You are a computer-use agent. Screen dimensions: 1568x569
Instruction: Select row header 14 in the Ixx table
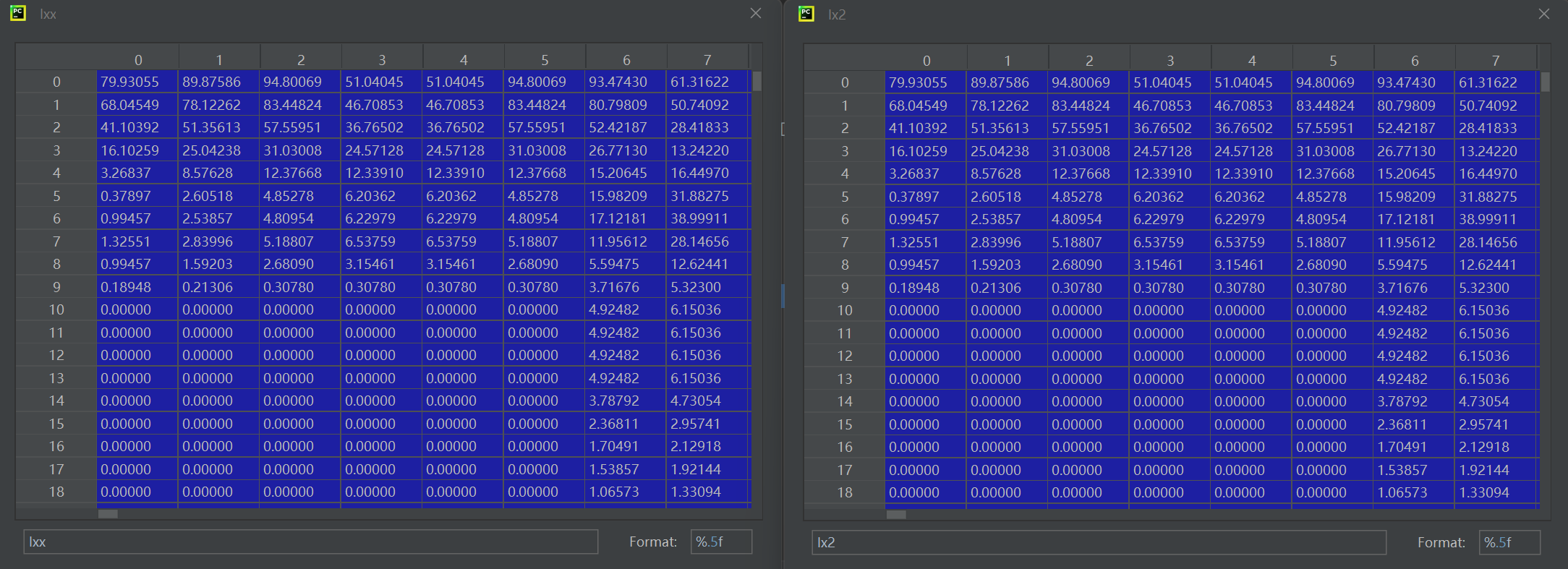56,401
